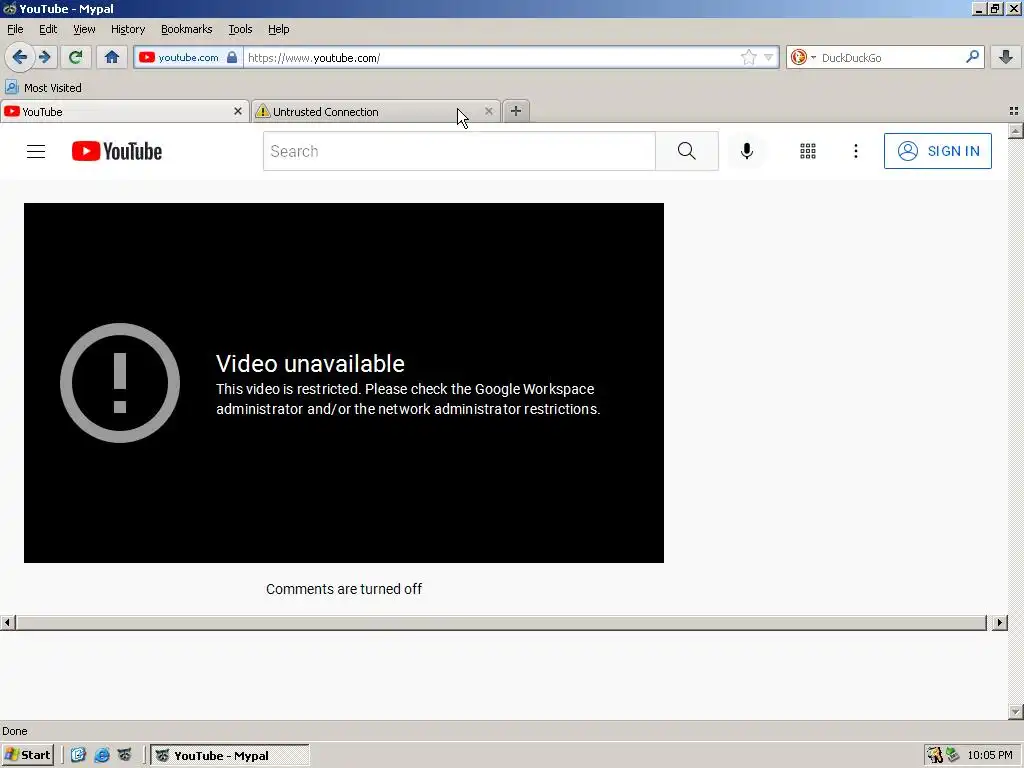Image resolution: width=1024 pixels, height=768 pixels.
Task: Bookmark this page with the star icon
Action: [x=748, y=57]
